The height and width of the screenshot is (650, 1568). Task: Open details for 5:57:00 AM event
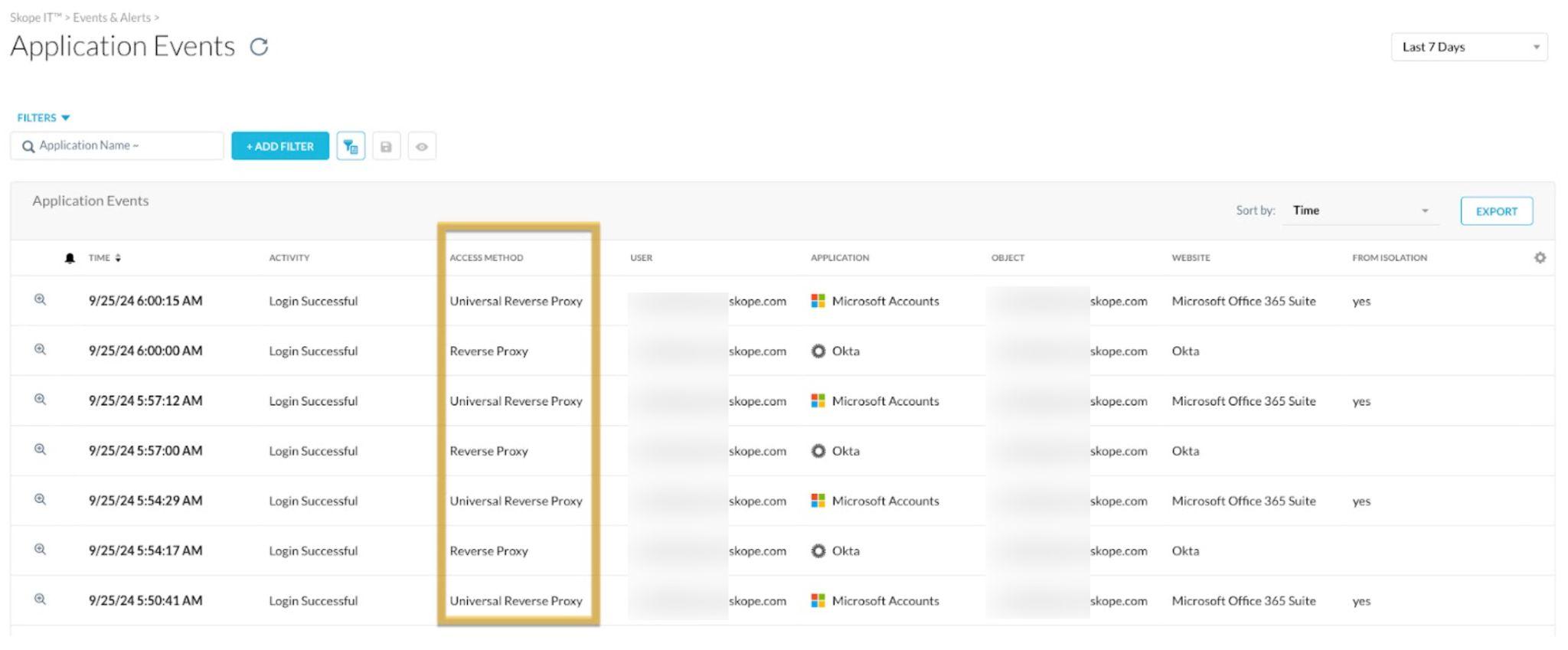[40, 449]
